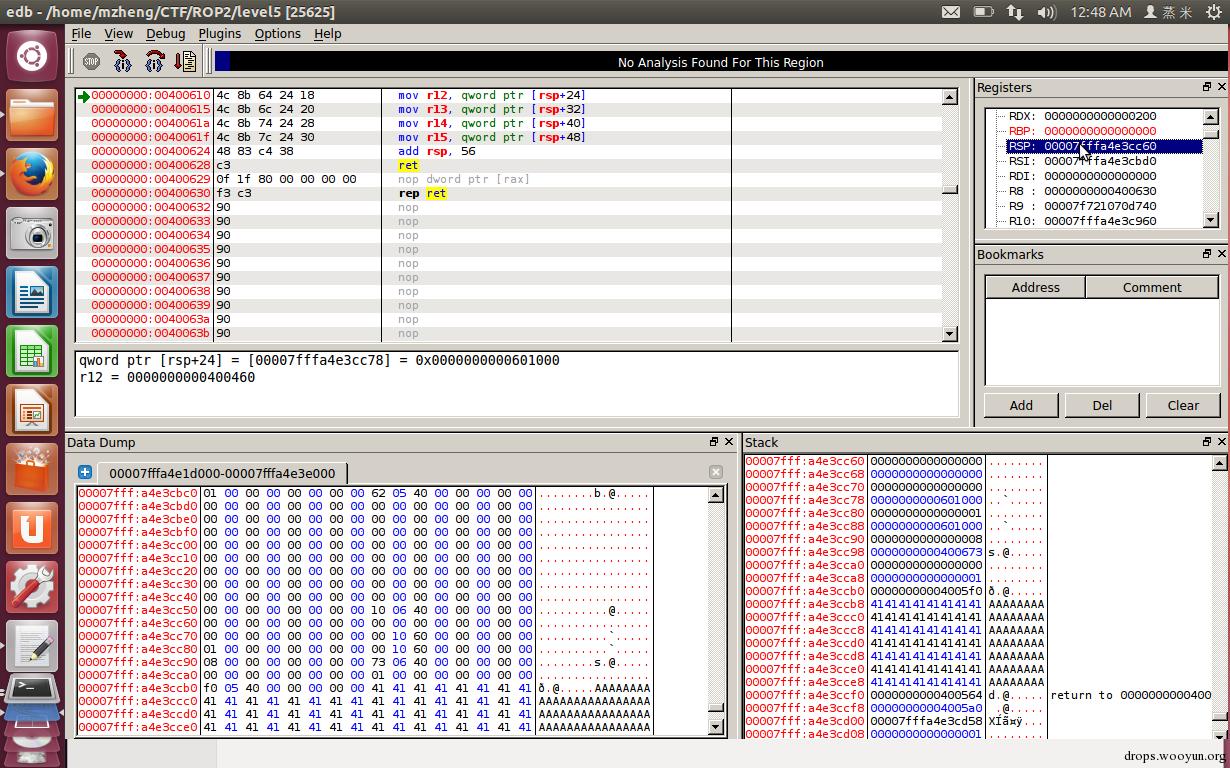This screenshot has height=768, width=1230.
Task: Click the Add bookmark button
Action: point(1021,405)
